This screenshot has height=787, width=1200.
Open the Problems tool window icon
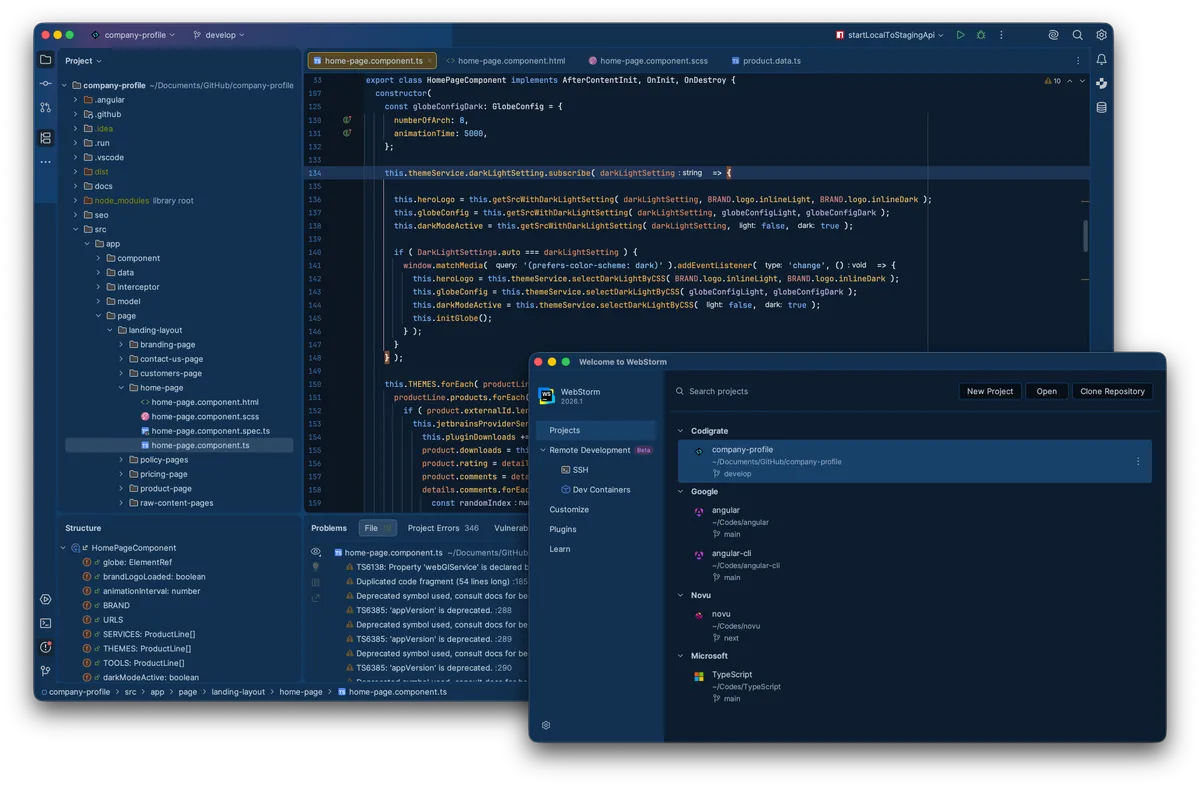pos(45,648)
